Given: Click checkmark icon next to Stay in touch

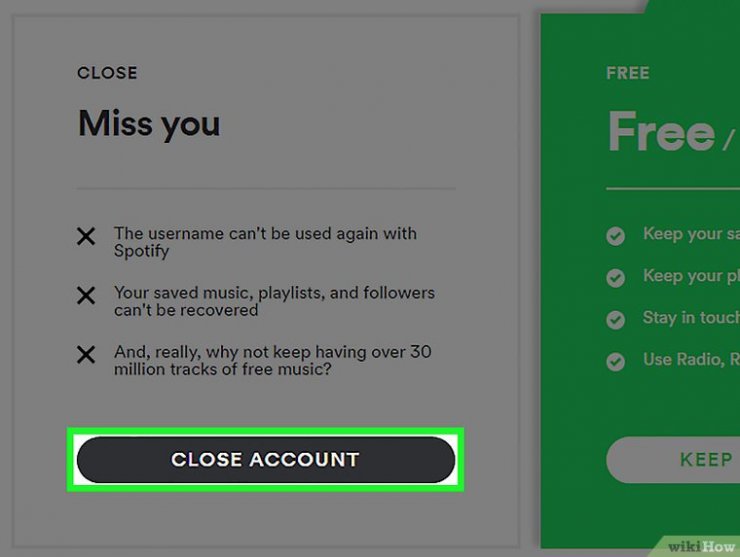Looking at the screenshot, I should pos(616,320).
